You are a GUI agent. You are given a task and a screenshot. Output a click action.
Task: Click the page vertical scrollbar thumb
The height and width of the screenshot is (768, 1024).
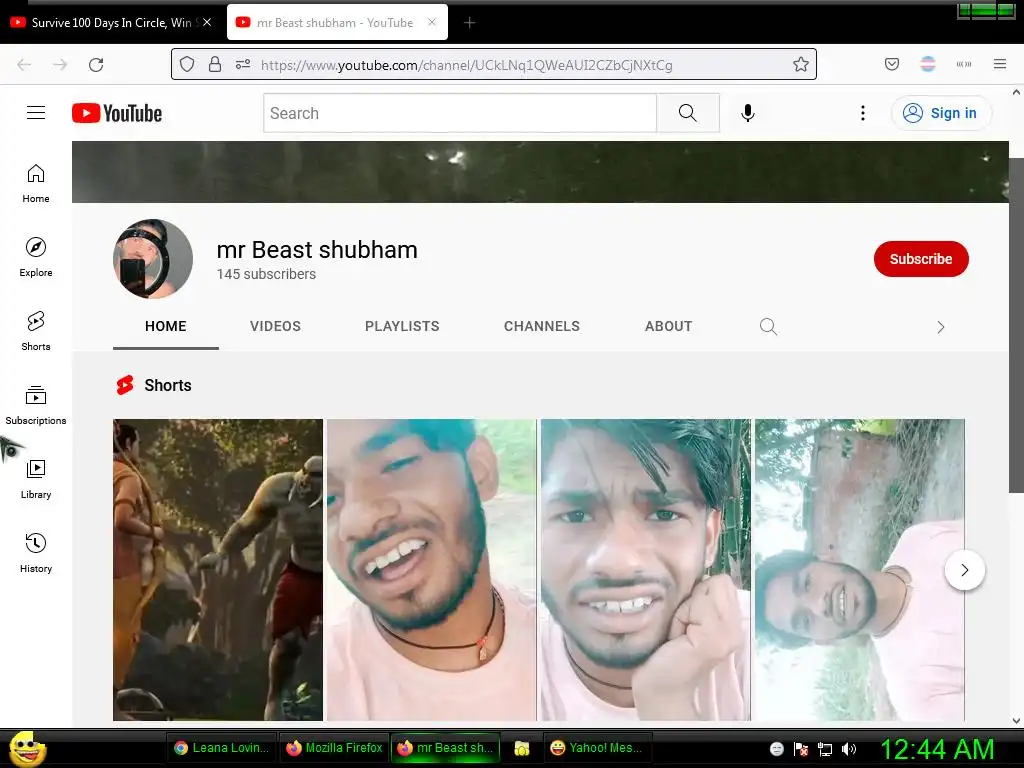pyautogui.click(x=1016, y=325)
